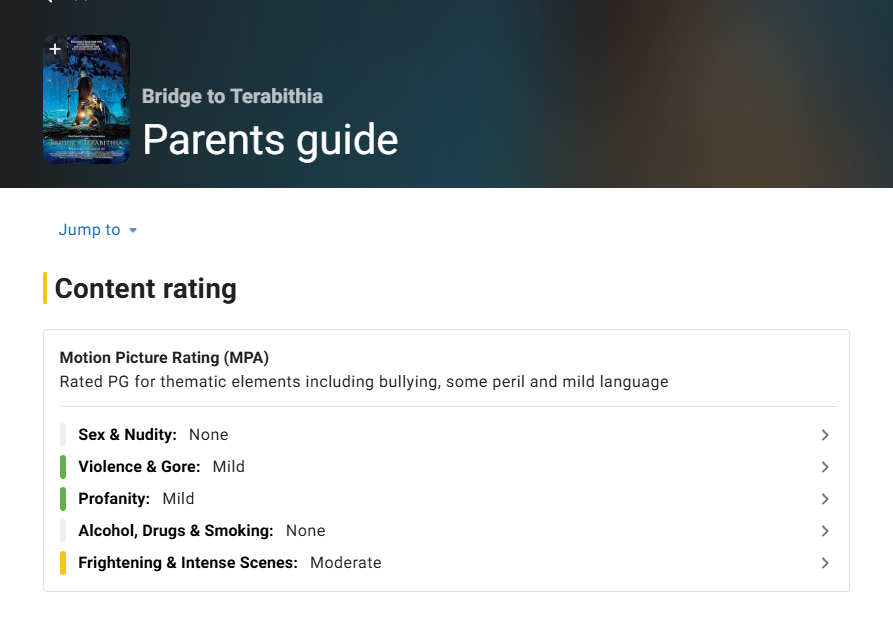Click the gray severity bar beside Sex & Nudity
Screen dimensions: 893x627
point(63,435)
